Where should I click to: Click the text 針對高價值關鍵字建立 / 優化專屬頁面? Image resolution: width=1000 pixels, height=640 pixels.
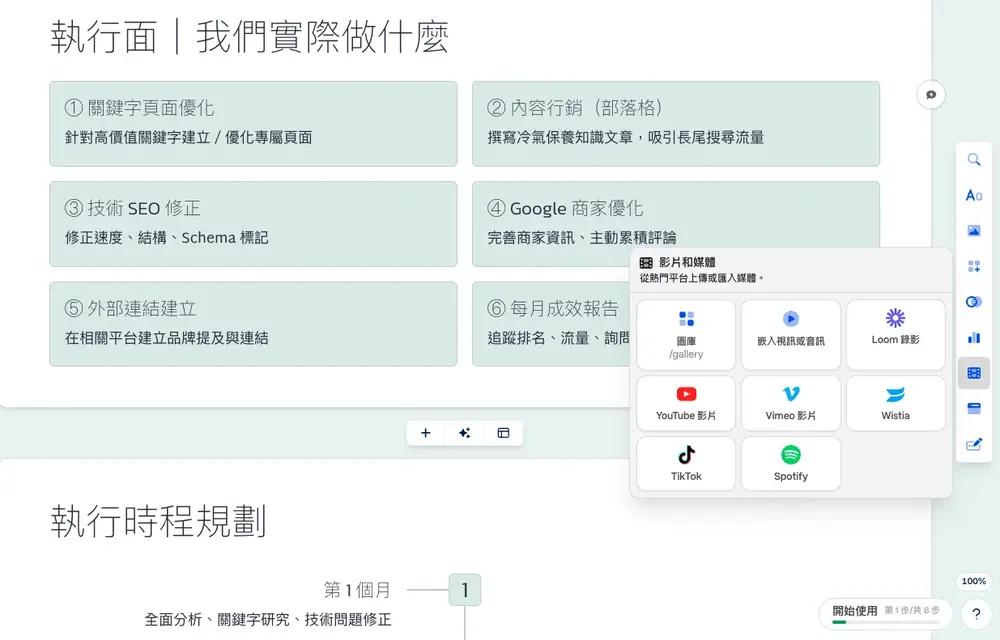click(x=189, y=138)
